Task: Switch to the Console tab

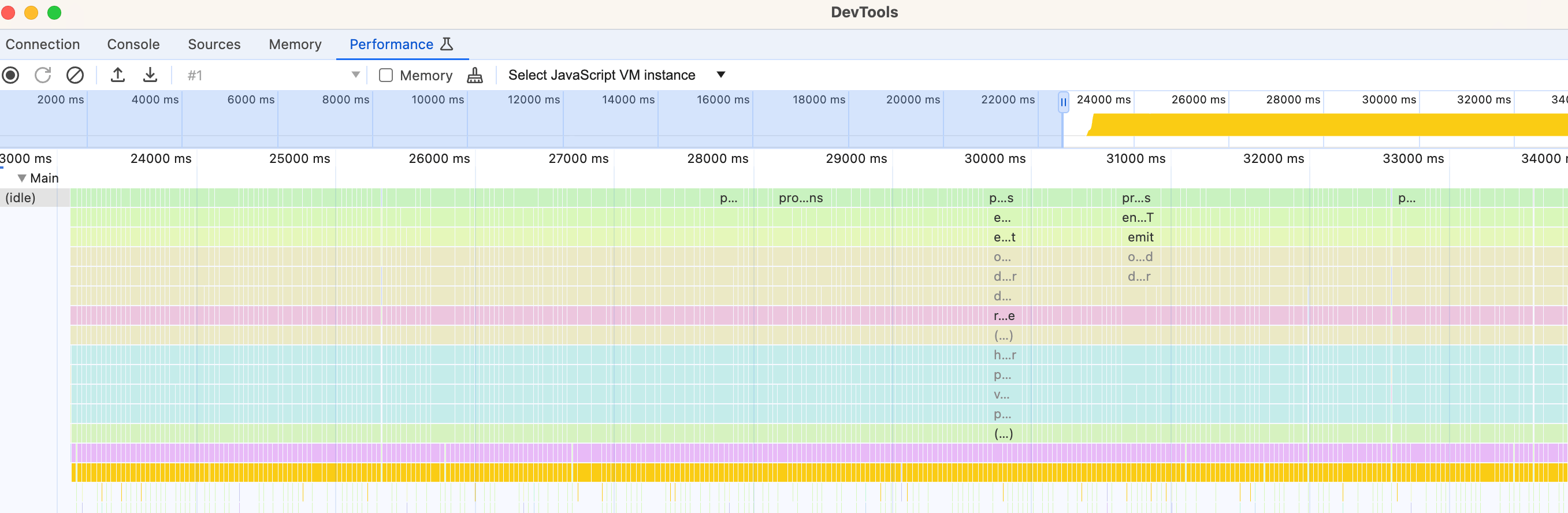Action: click(133, 44)
